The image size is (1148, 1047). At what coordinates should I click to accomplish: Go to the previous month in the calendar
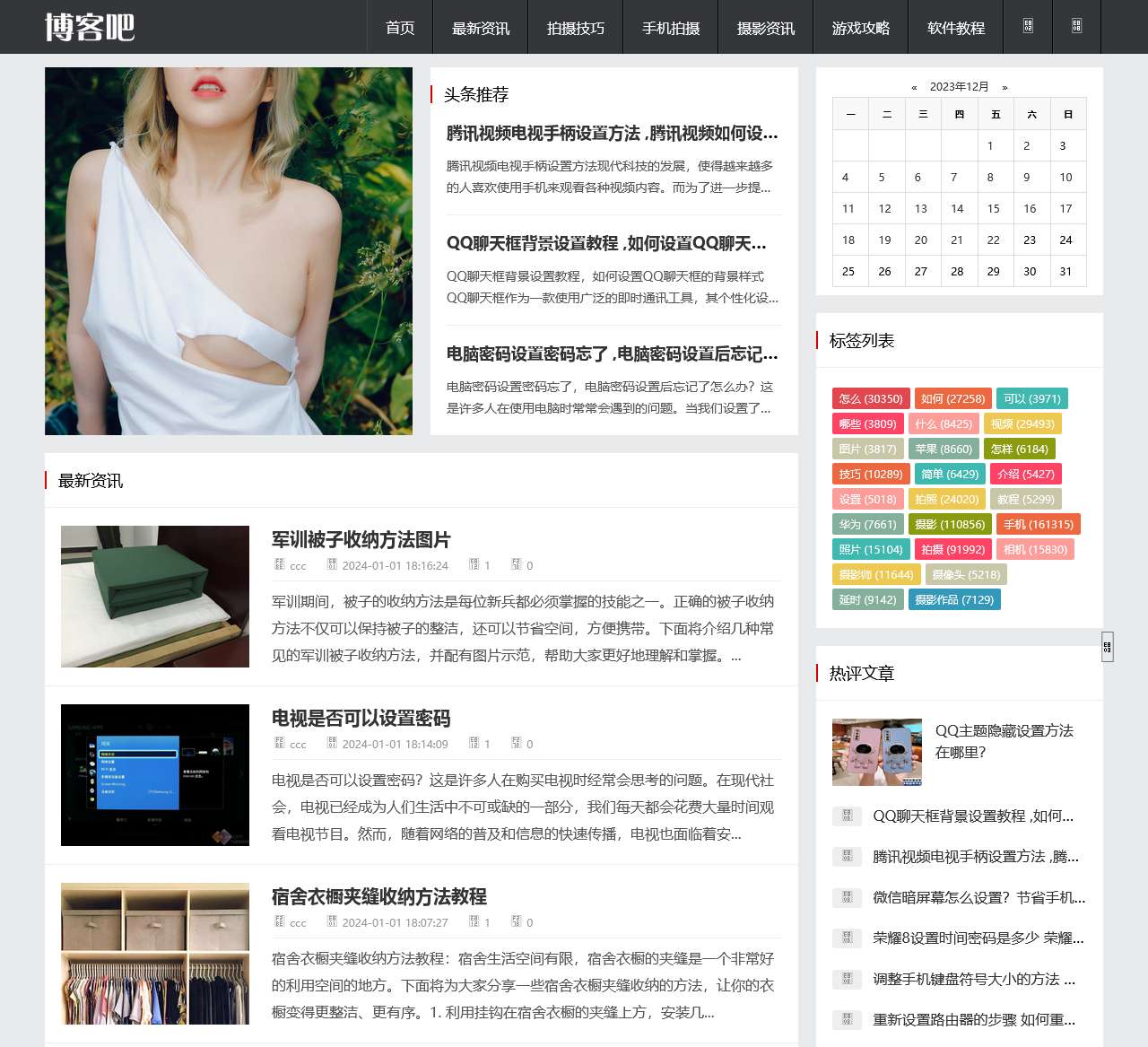coord(914,87)
